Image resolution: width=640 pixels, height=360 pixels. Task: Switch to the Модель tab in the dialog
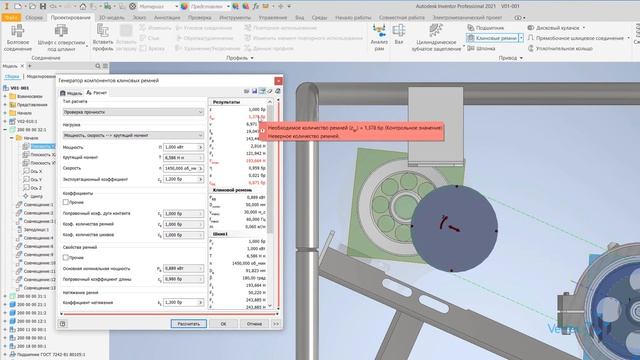tap(71, 93)
